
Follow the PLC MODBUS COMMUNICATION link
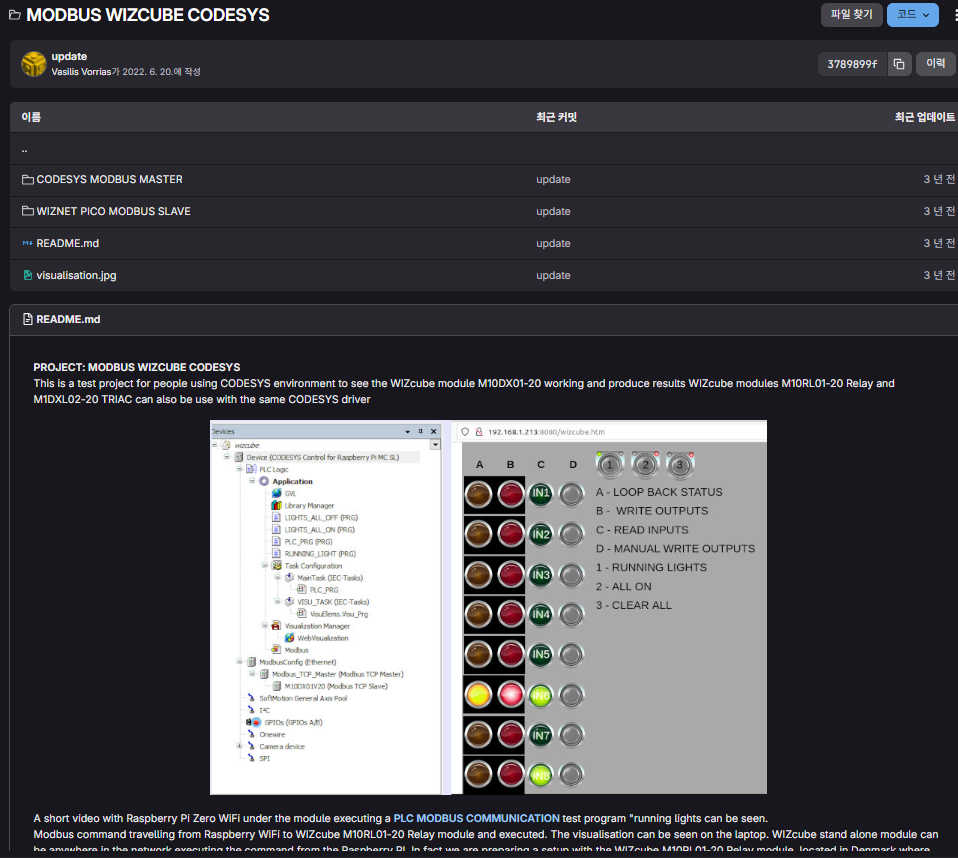[476, 818]
